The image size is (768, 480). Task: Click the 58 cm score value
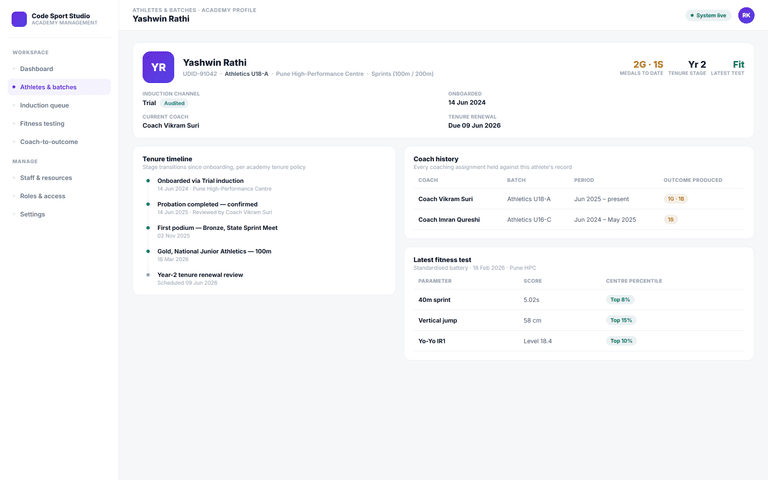(532, 321)
